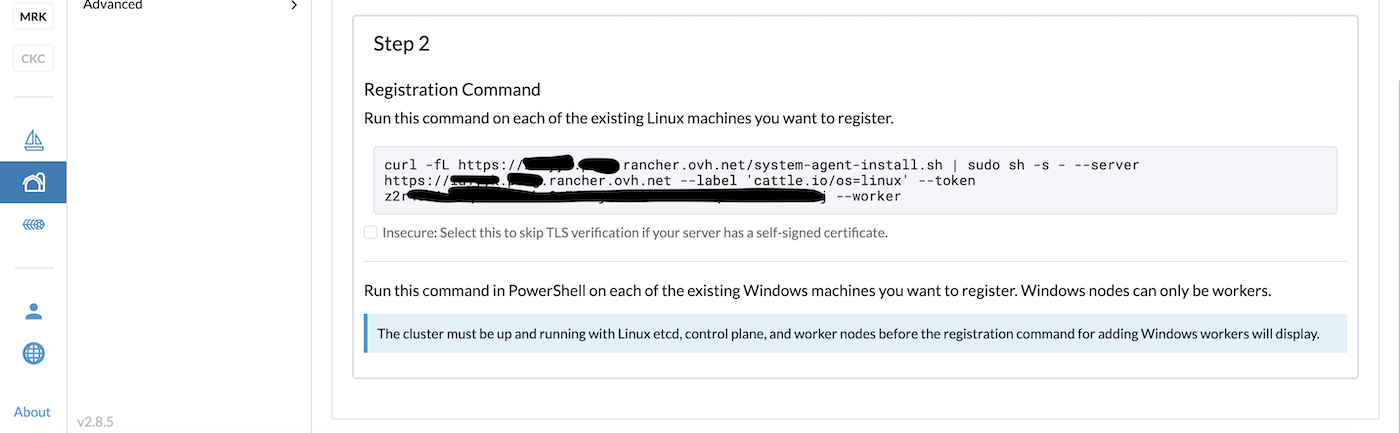Expand the Advanced section chevron
This screenshot has height=433, width=1400.
pyautogui.click(x=293, y=5)
